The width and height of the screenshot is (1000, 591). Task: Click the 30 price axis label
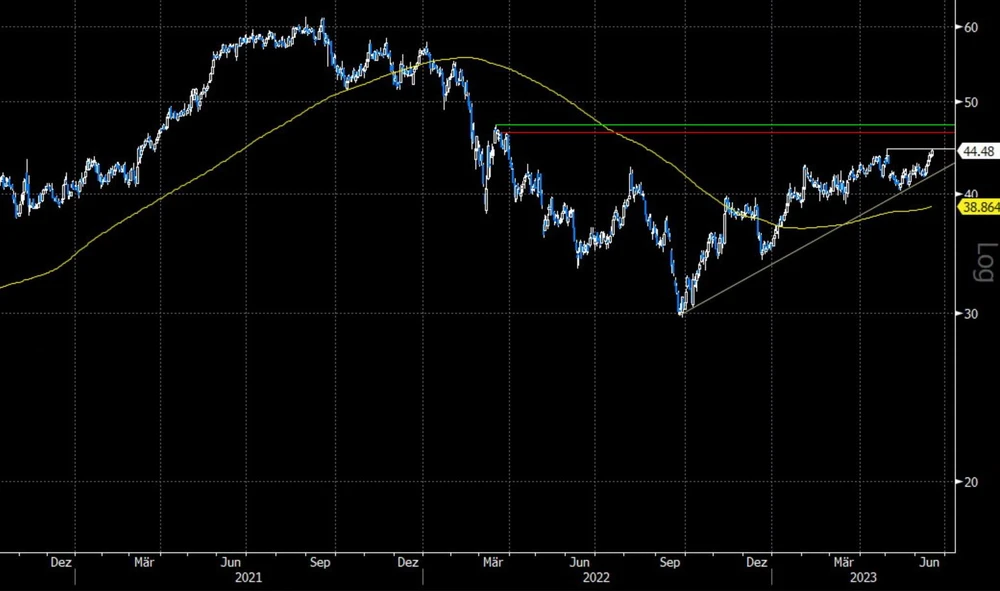970,314
